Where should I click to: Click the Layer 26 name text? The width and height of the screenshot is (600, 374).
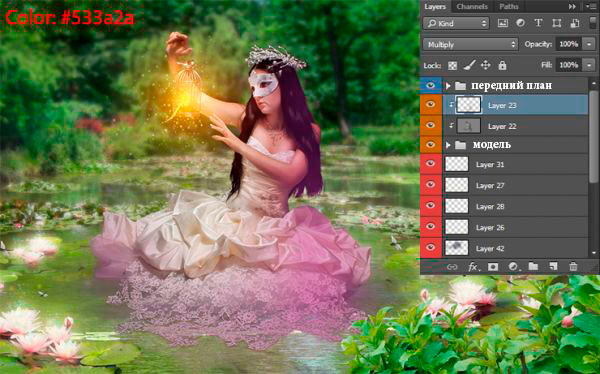[x=490, y=228]
